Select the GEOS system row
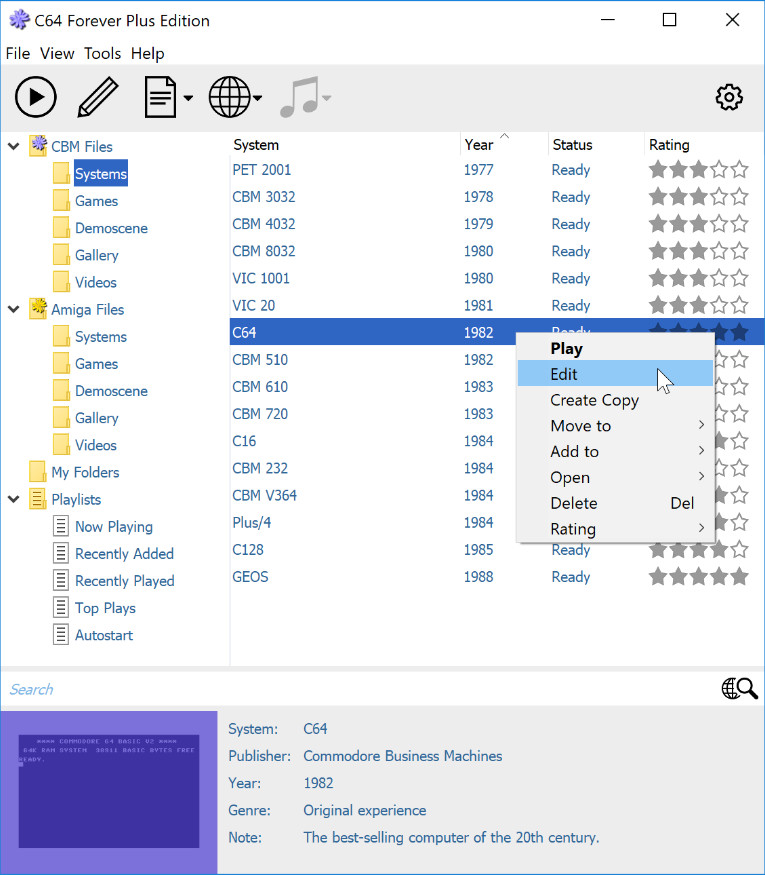765x875 pixels. pyautogui.click(x=497, y=576)
